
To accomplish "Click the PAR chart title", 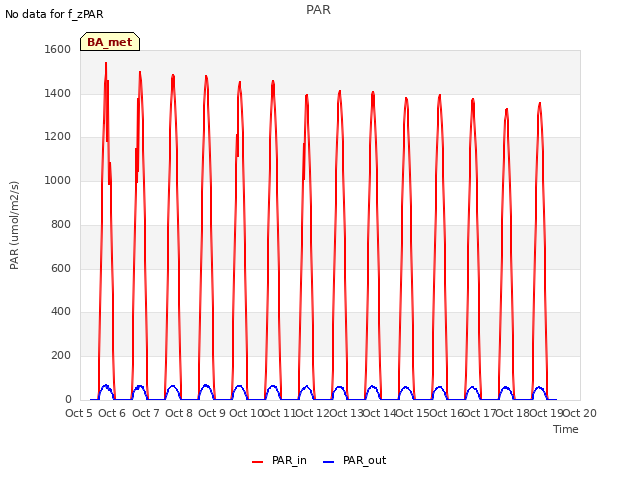I will (318, 10).
